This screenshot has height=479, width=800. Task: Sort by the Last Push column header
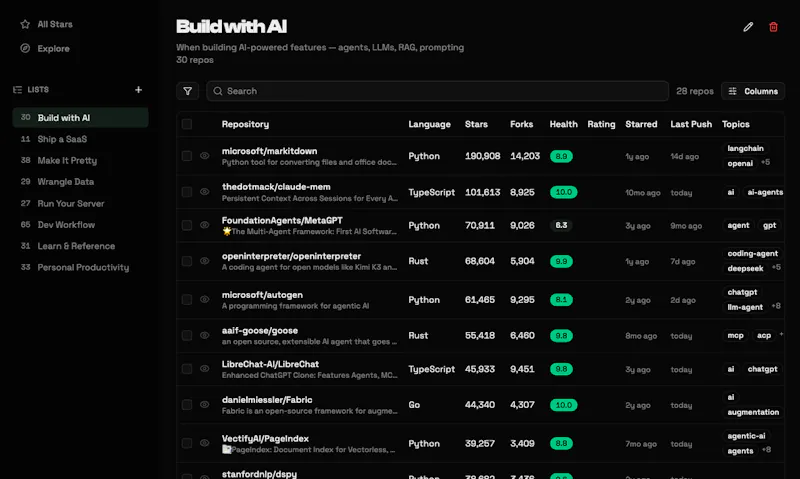tap(691, 124)
